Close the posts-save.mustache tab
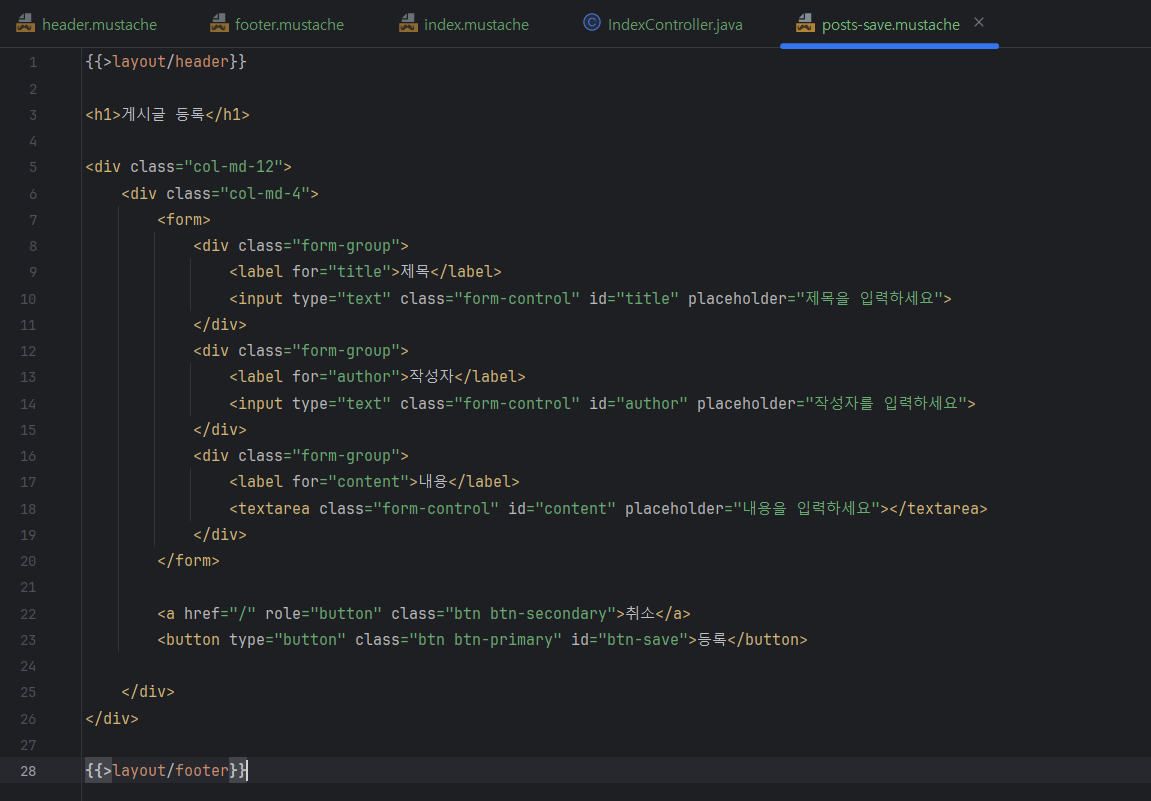Image resolution: width=1151 pixels, height=801 pixels. point(978,23)
